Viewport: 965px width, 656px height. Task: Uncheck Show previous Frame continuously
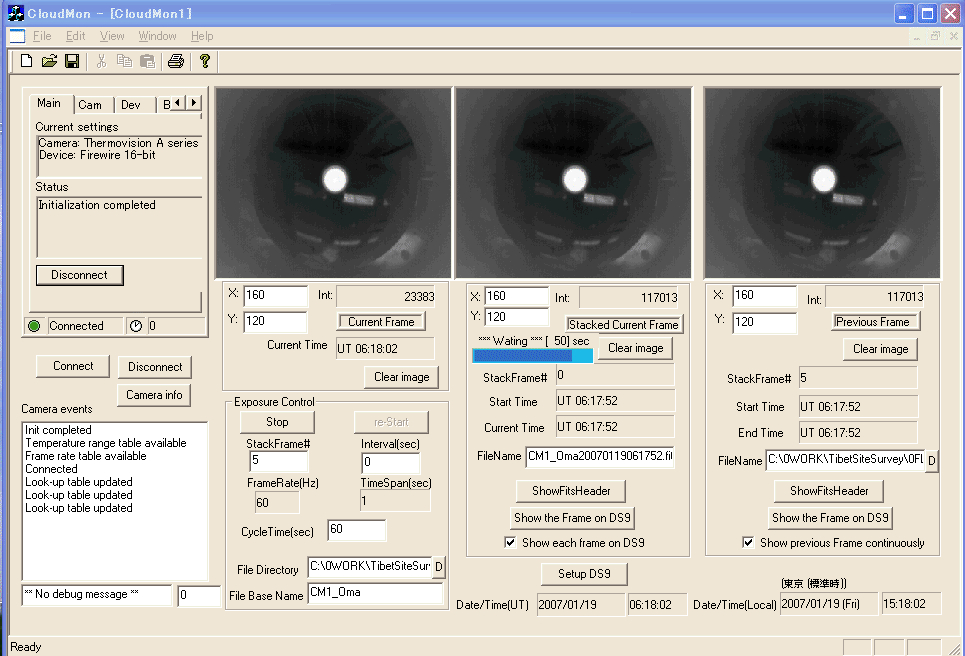click(748, 543)
